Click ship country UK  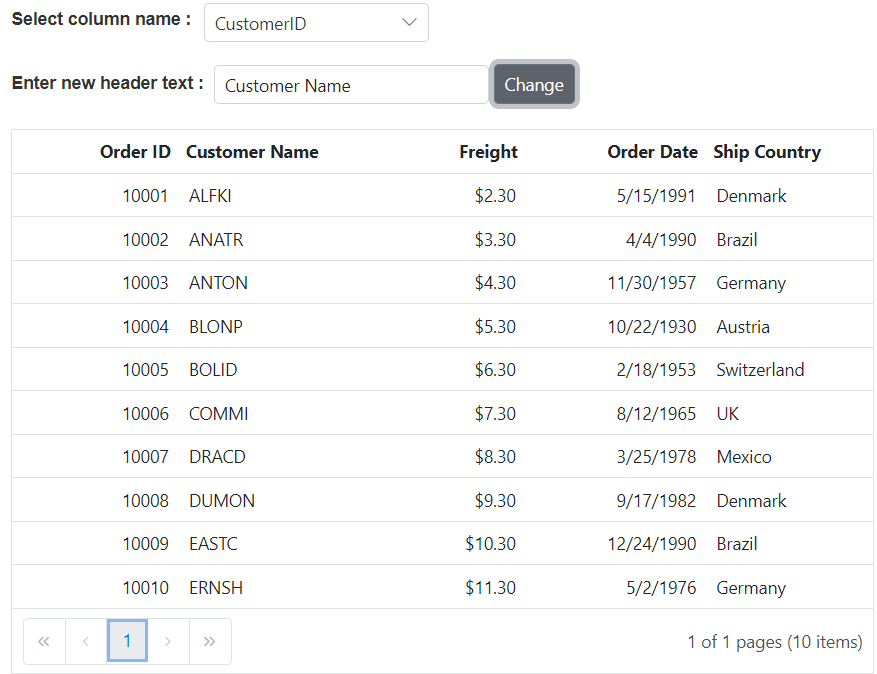[x=728, y=413]
